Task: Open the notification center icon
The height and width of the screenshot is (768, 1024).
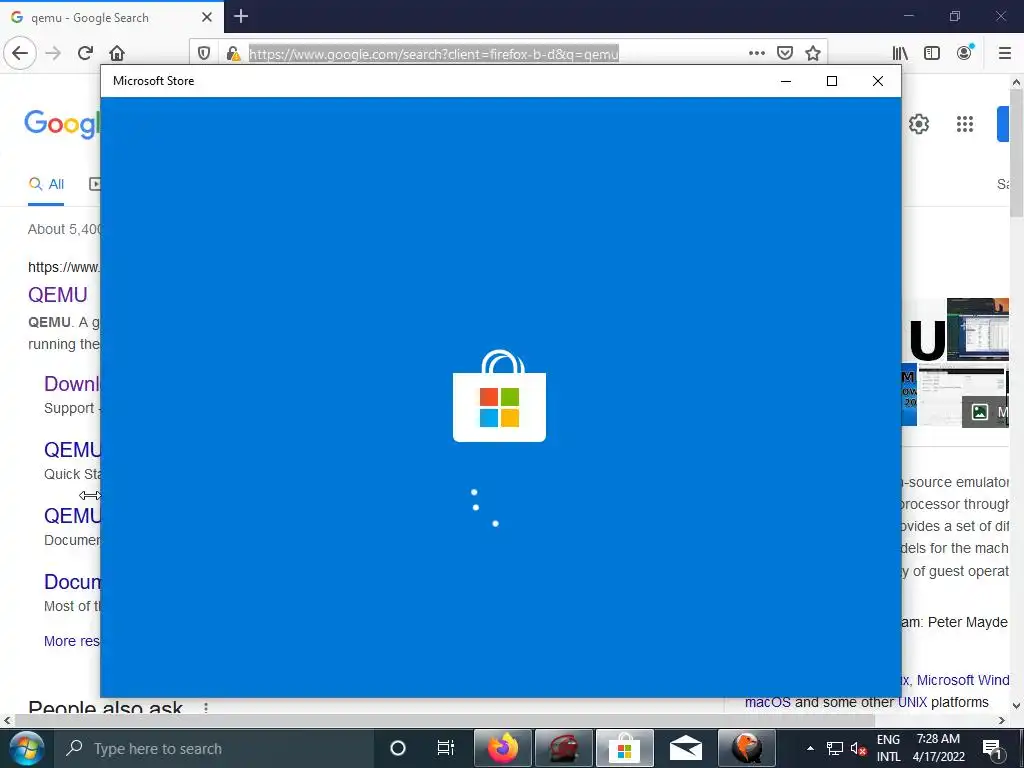Action: 993,748
